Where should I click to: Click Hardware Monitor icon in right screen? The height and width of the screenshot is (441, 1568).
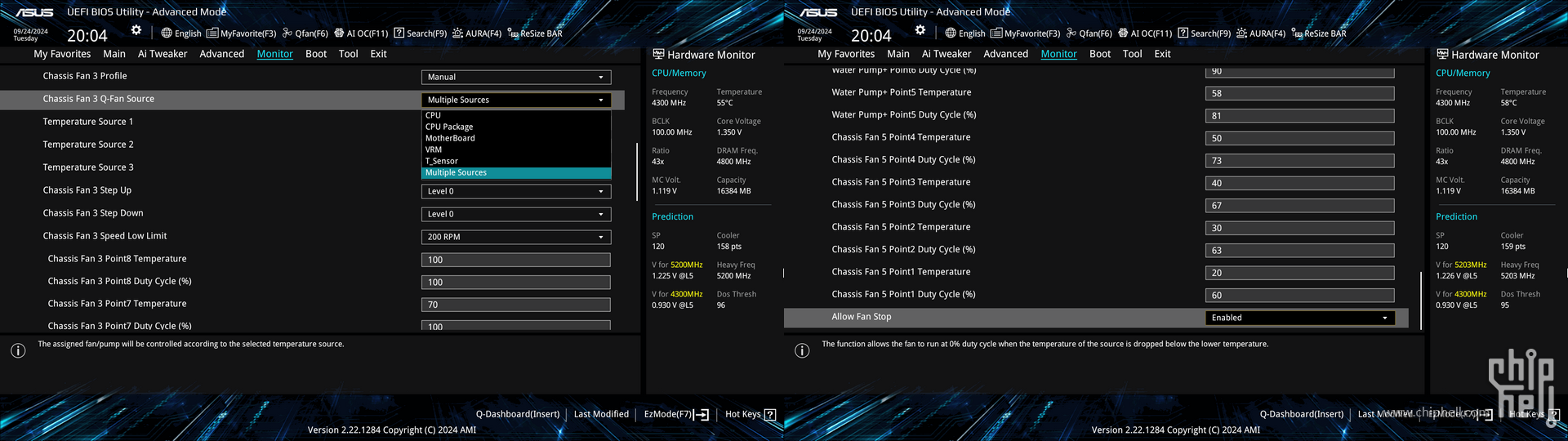point(1442,54)
